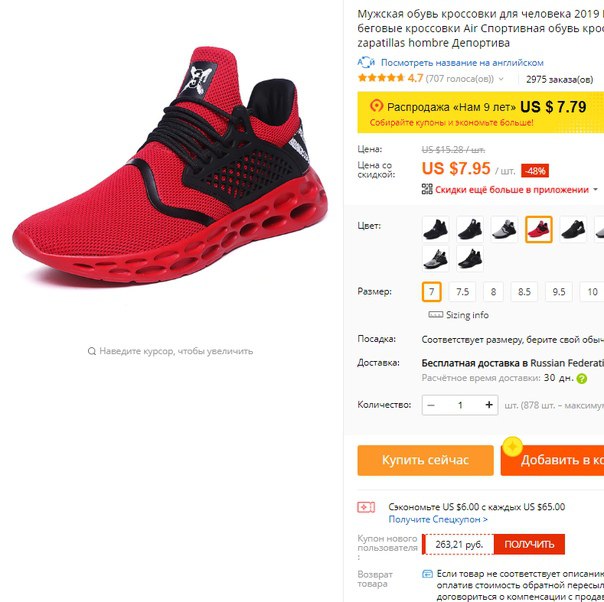Viewport: 604px width, 602px height.
Task: Click the coupon icon beside the US $6.00 savings offer
Action: click(x=366, y=507)
